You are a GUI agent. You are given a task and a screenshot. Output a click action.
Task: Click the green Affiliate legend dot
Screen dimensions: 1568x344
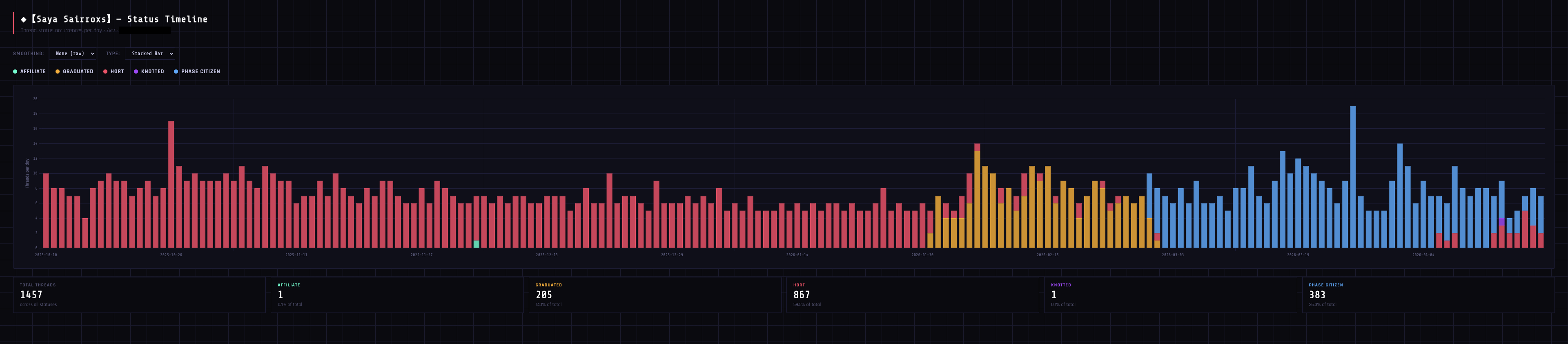pos(15,72)
